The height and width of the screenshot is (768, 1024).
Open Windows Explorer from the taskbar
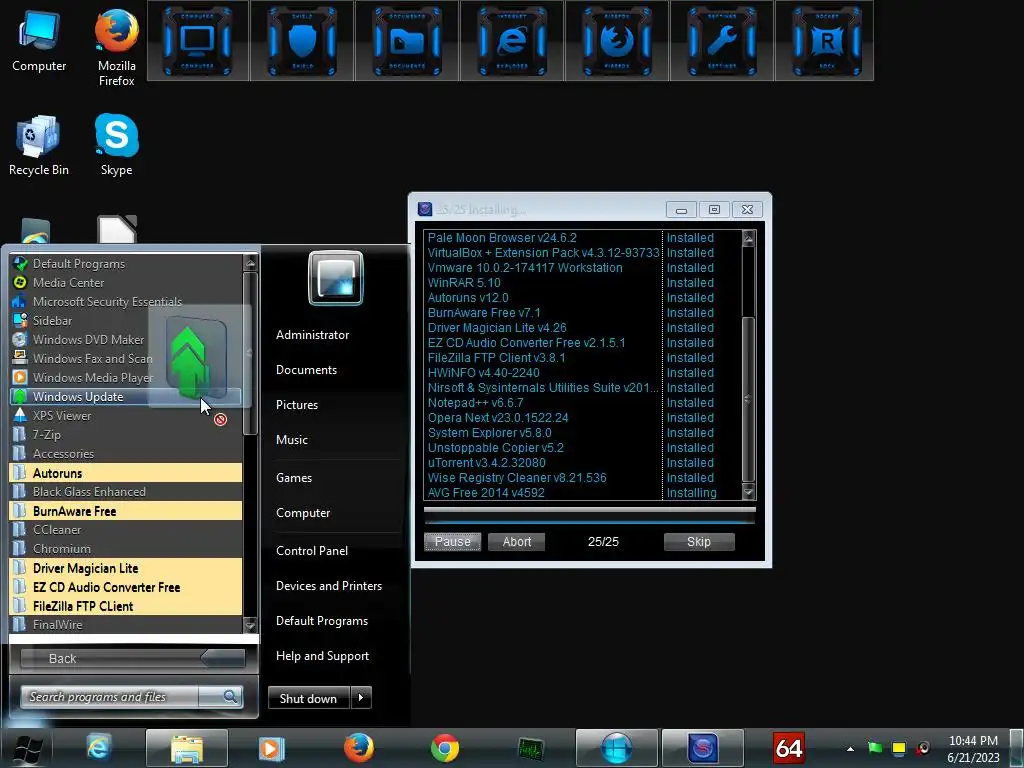(187, 748)
